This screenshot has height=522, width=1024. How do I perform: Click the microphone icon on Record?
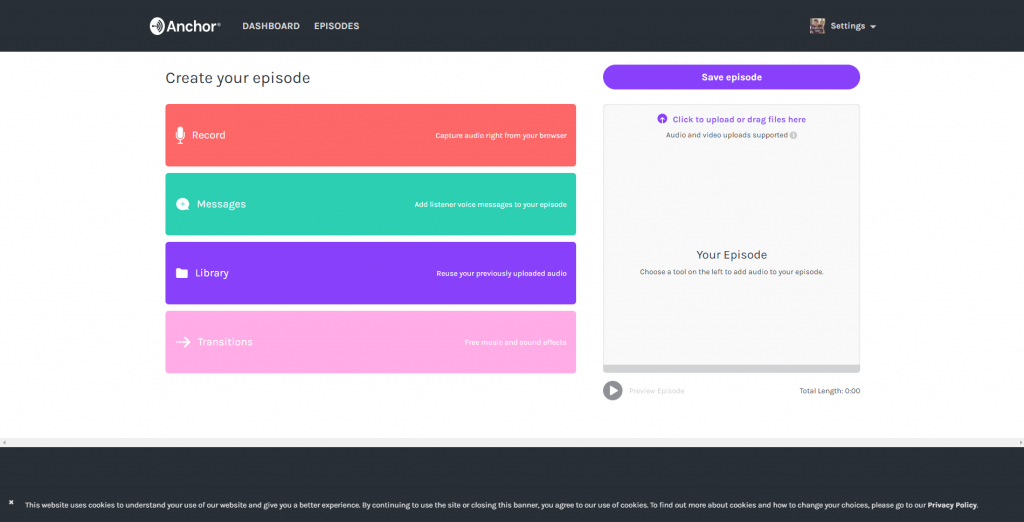[x=181, y=135]
